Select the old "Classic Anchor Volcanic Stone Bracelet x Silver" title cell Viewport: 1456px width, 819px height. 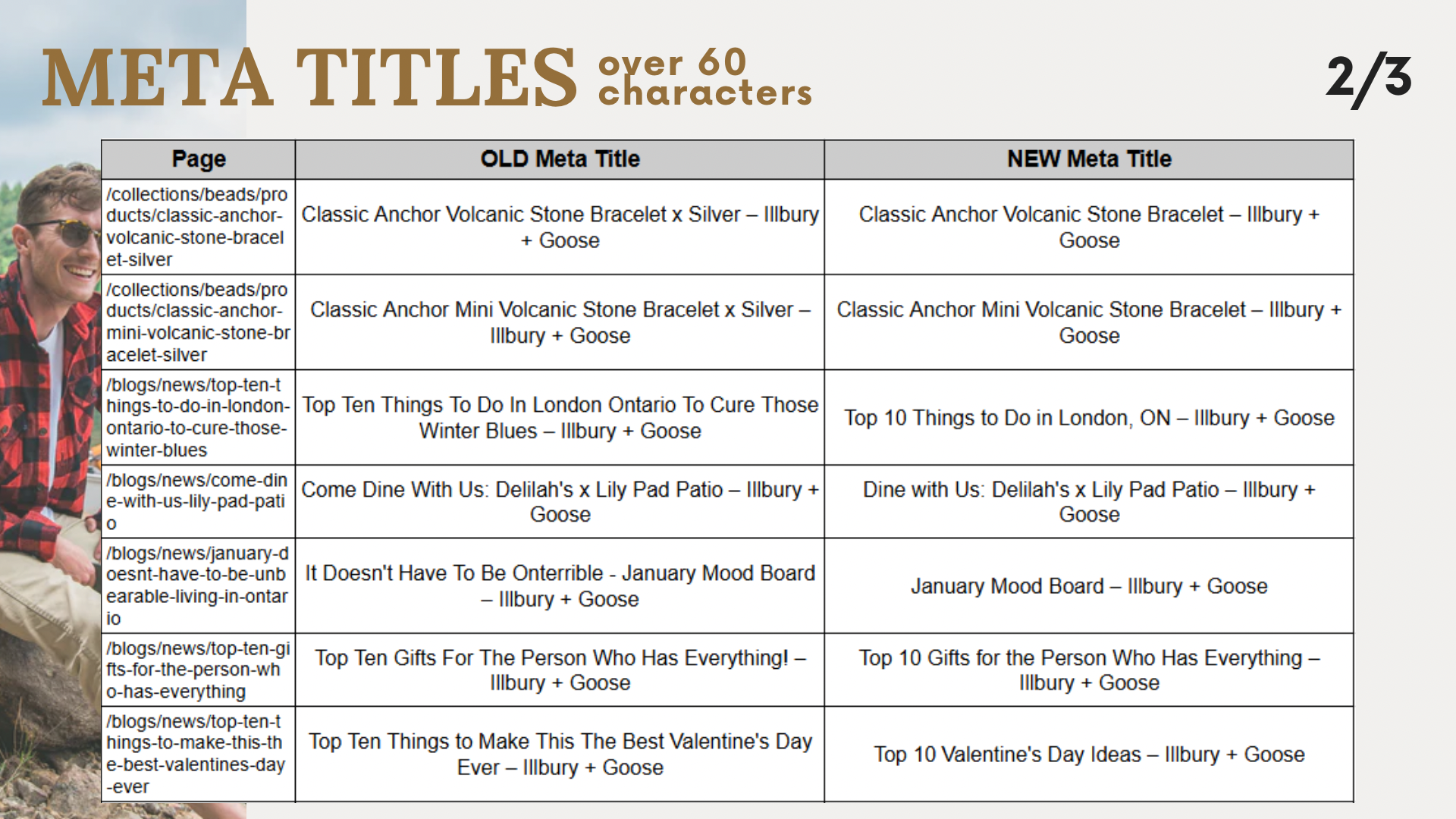(x=560, y=227)
